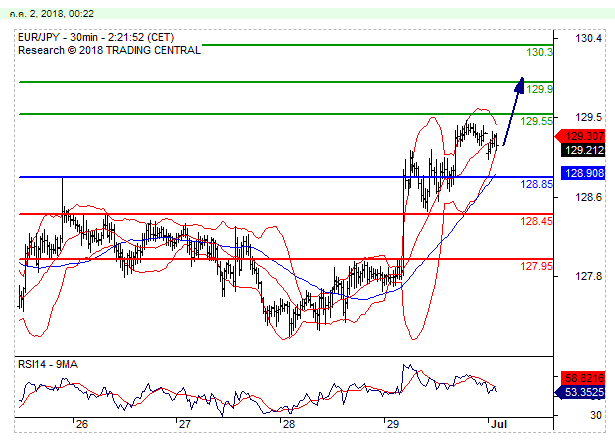Click the 30 level label on RSI axis
Viewport: 615px width, 443px height.
(x=596, y=415)
